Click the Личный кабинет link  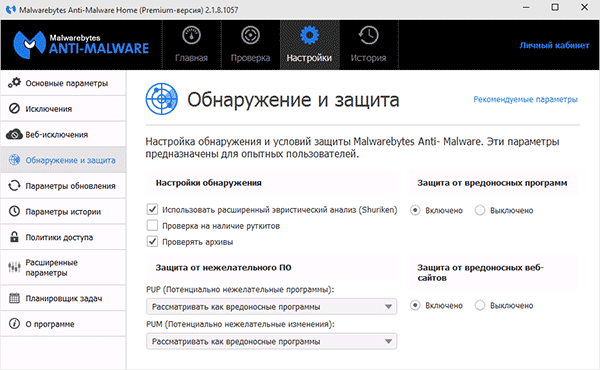pos(554,45)
